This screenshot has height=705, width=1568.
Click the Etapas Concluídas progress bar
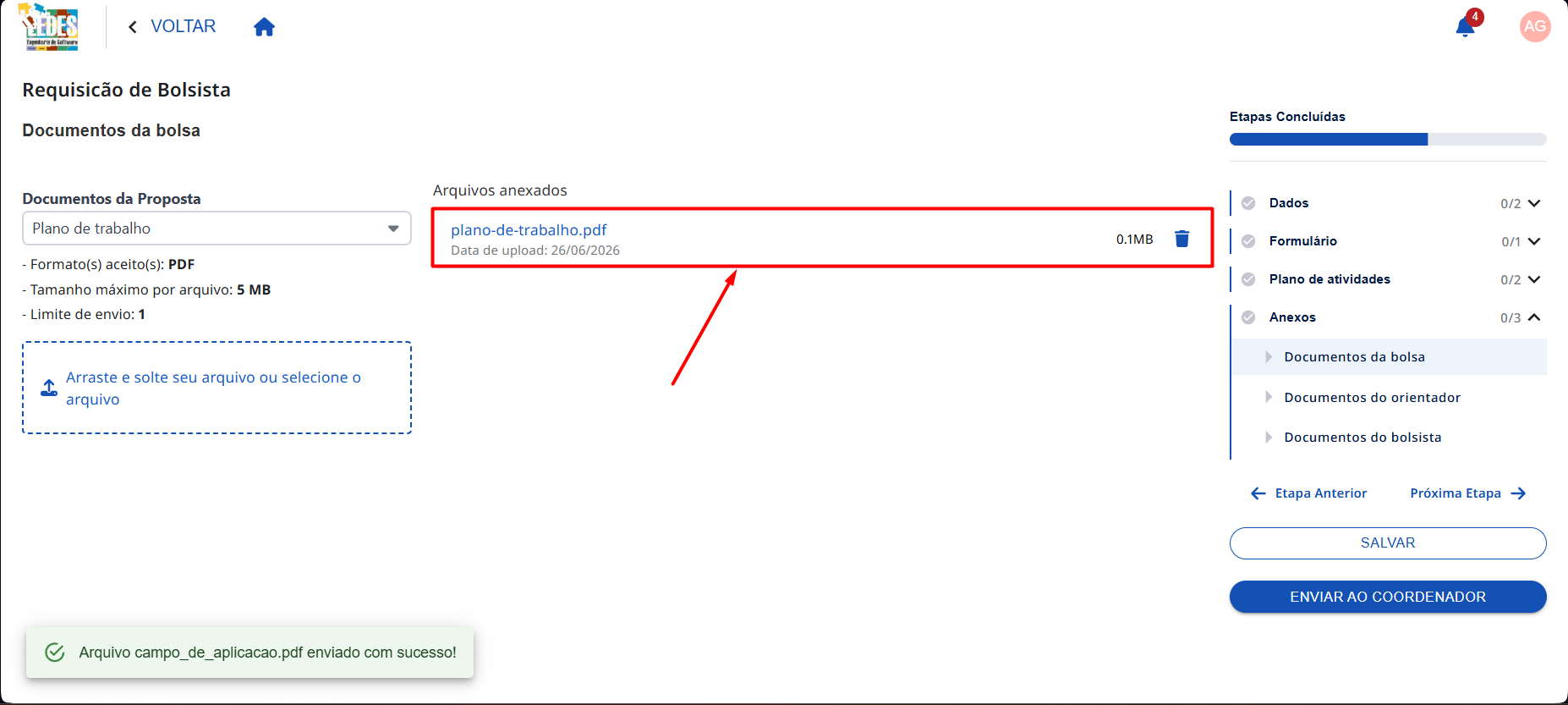[x=1388, y=139]
